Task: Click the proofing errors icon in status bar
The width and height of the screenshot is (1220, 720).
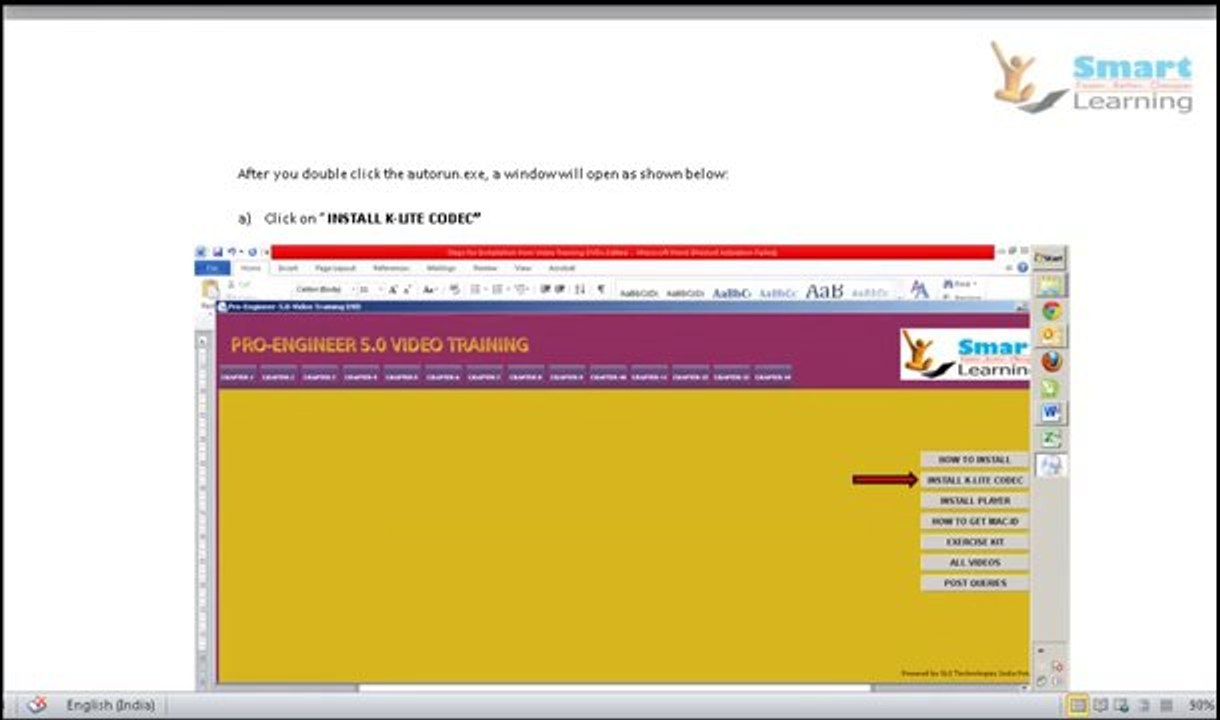Action: (x=37, y=705)
